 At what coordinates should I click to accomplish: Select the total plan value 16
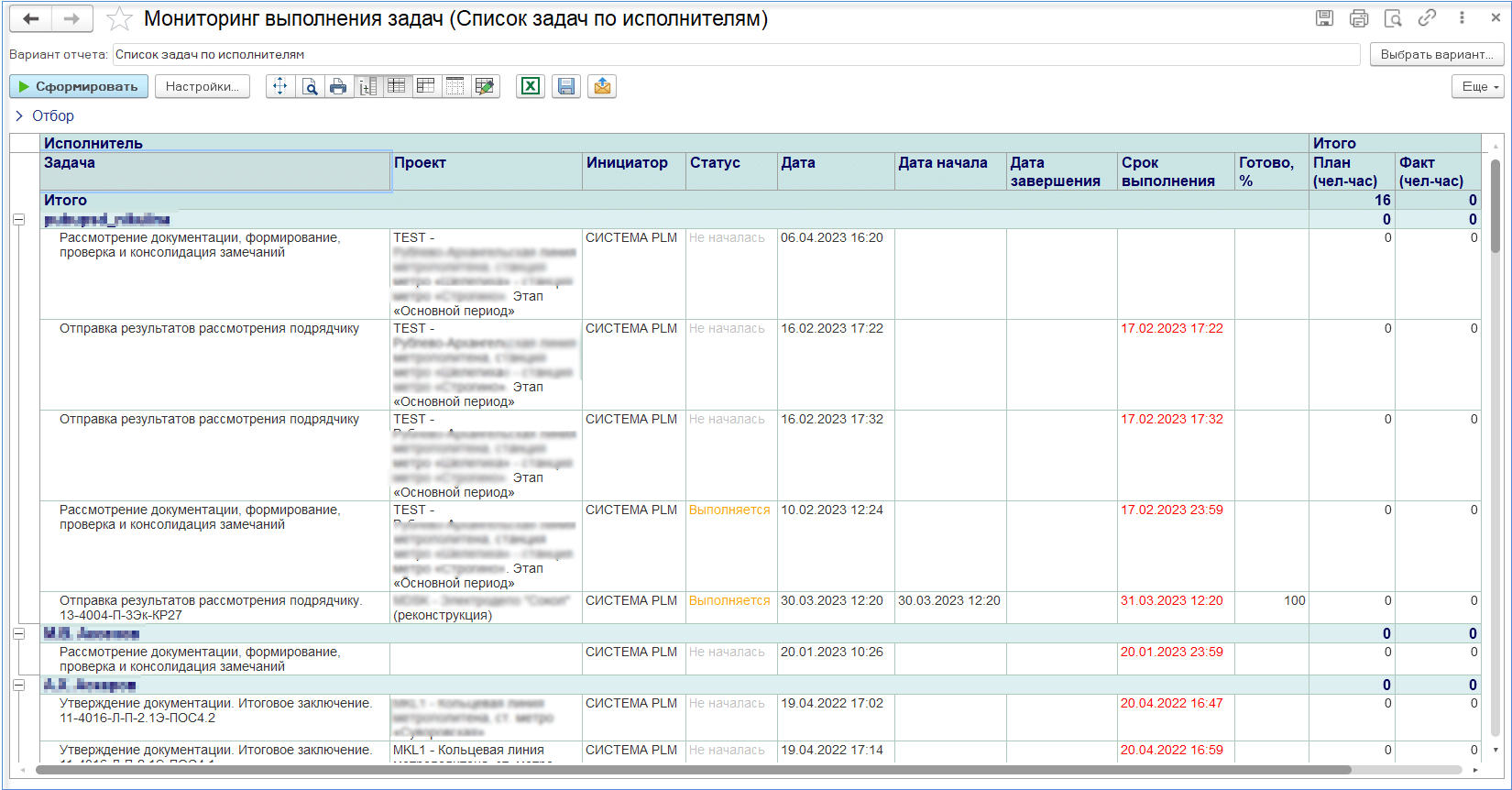coord(1352,200)
